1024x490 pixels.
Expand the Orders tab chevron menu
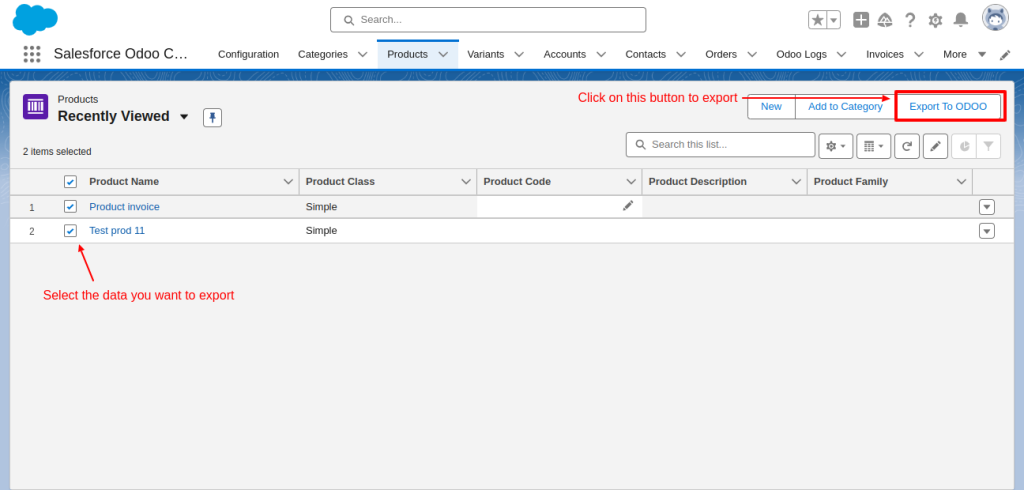(752, 54)
